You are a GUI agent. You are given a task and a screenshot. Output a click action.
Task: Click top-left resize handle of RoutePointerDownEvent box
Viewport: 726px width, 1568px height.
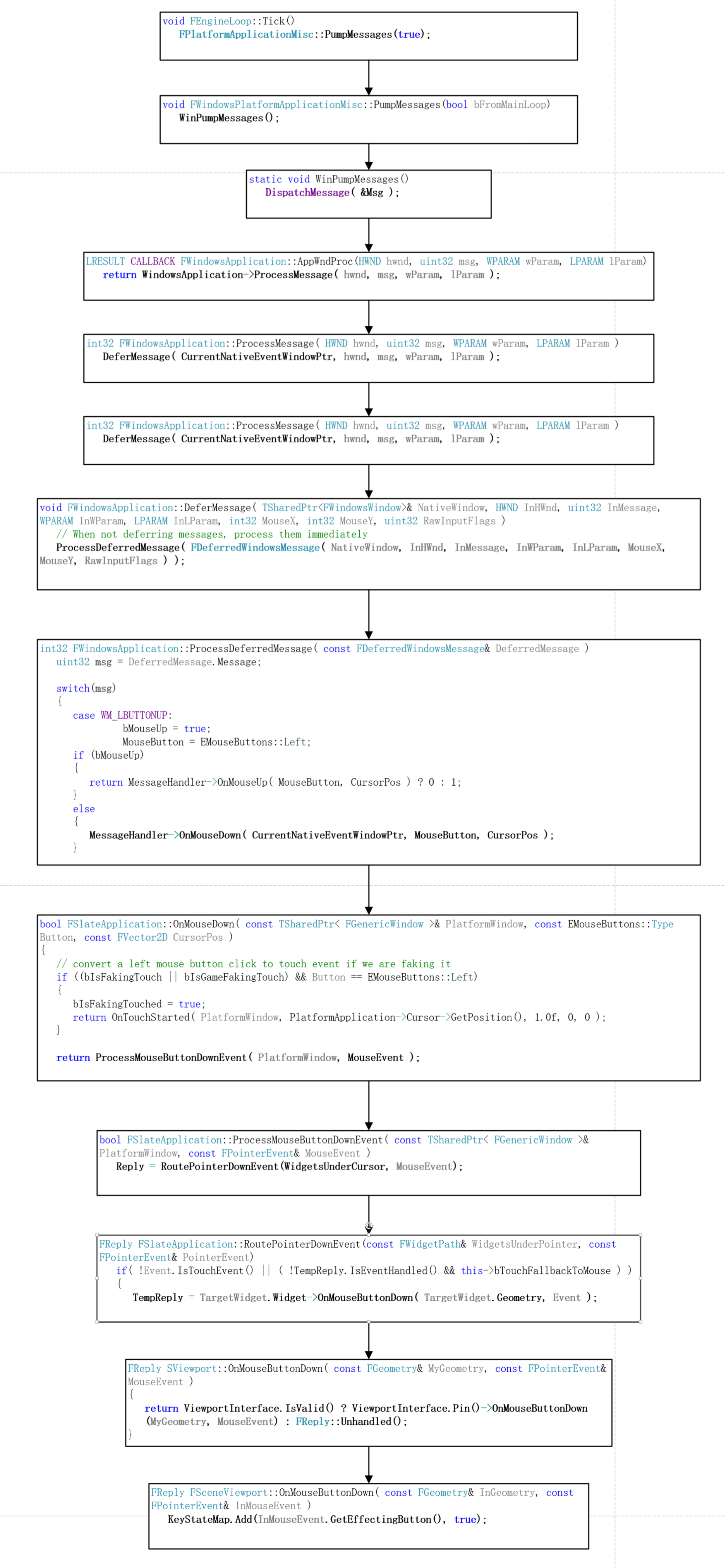coord(98,1235)
